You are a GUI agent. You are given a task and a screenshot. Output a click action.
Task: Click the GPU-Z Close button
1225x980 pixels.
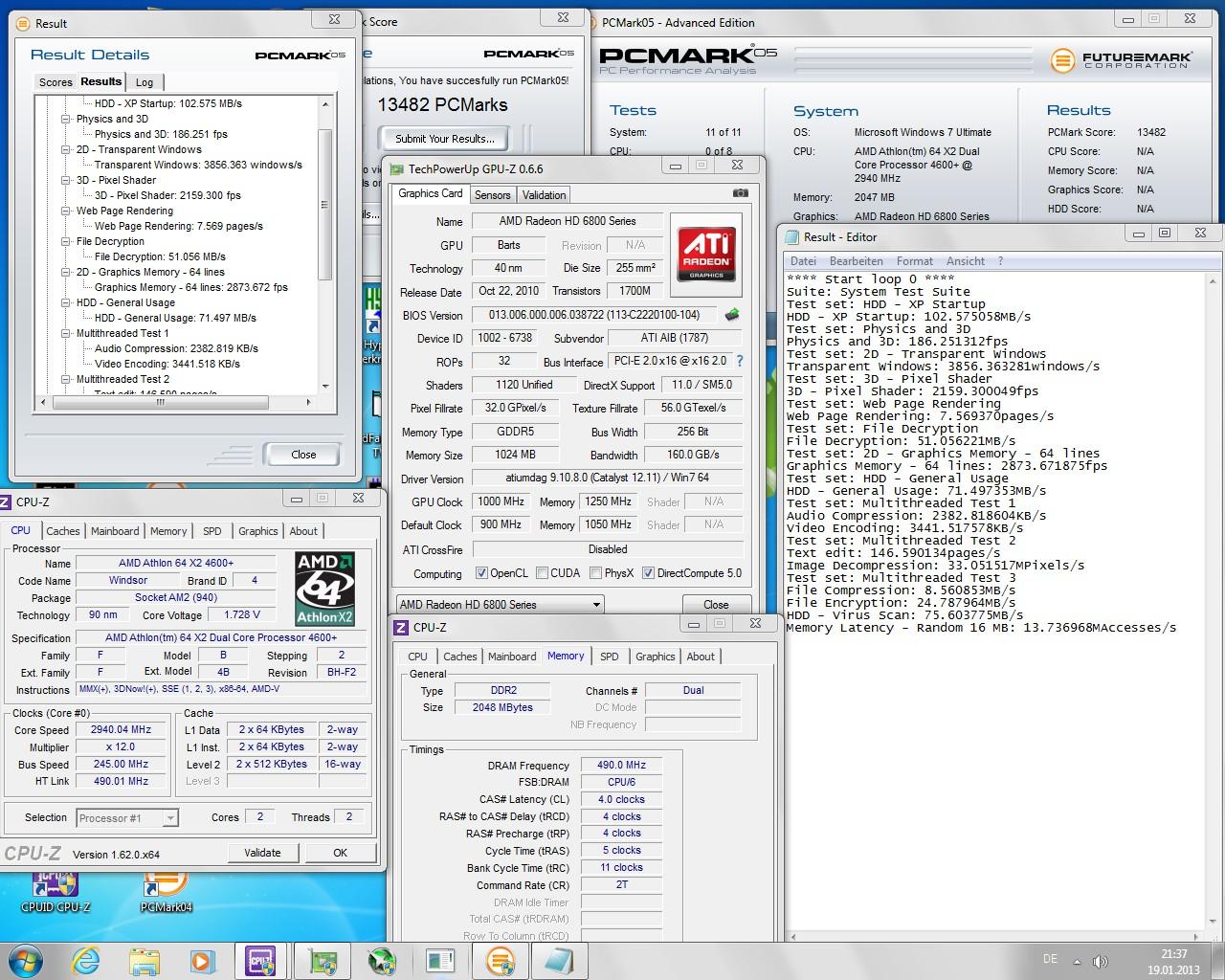tap(716, 605)
